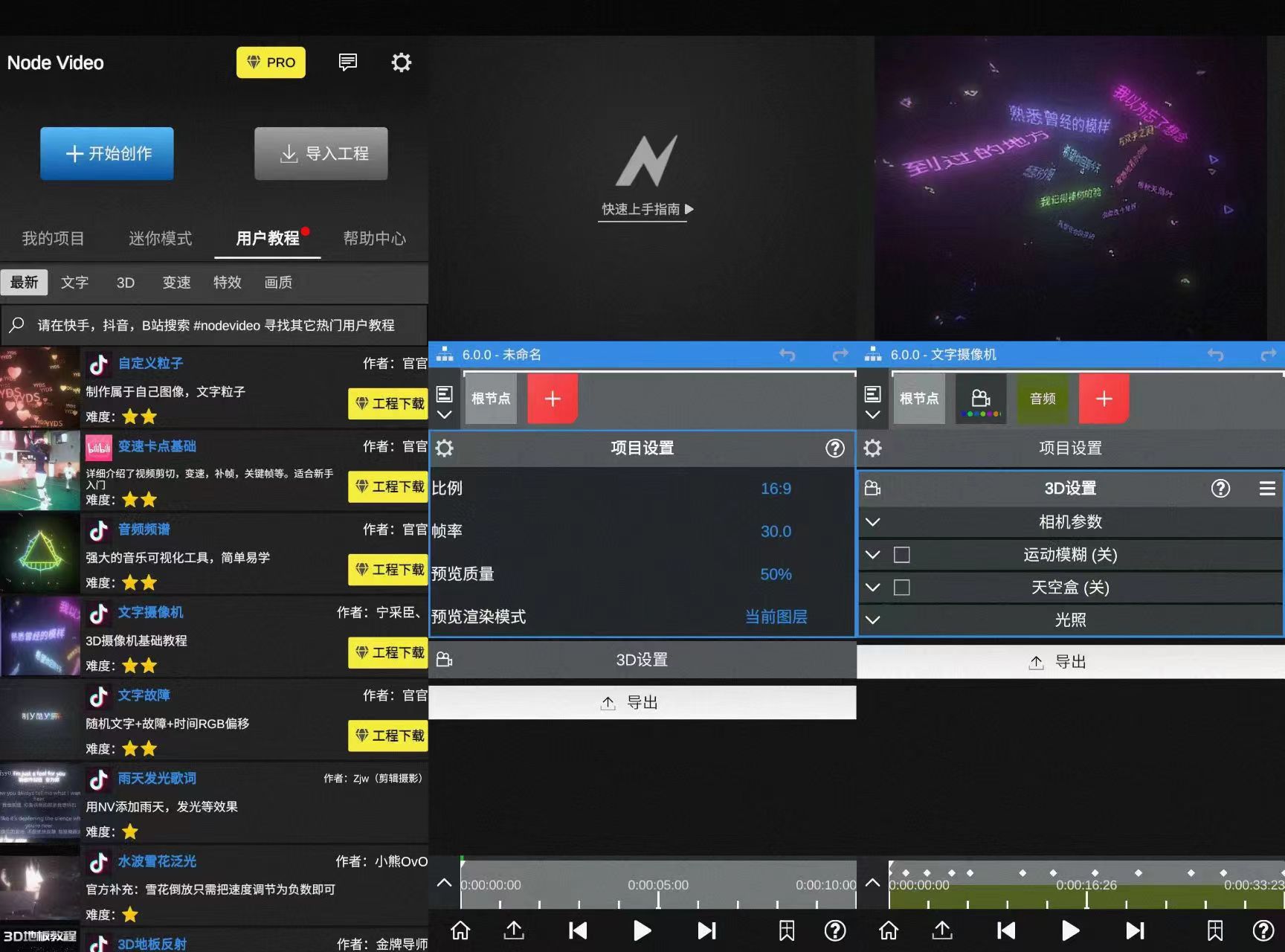Expand 3D设置 in 未命名 project

pos(642,660)
